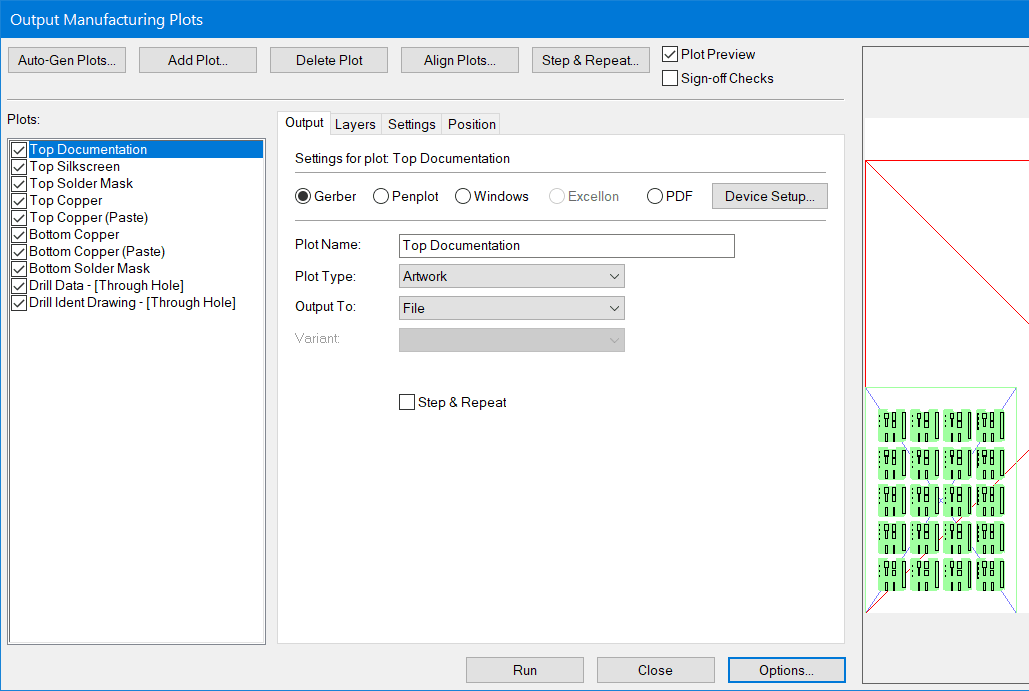Enable the Step & Repeat checkbox
Image resolution: width=1029 pixels, height=691 pixels.
tap(407, 402)
